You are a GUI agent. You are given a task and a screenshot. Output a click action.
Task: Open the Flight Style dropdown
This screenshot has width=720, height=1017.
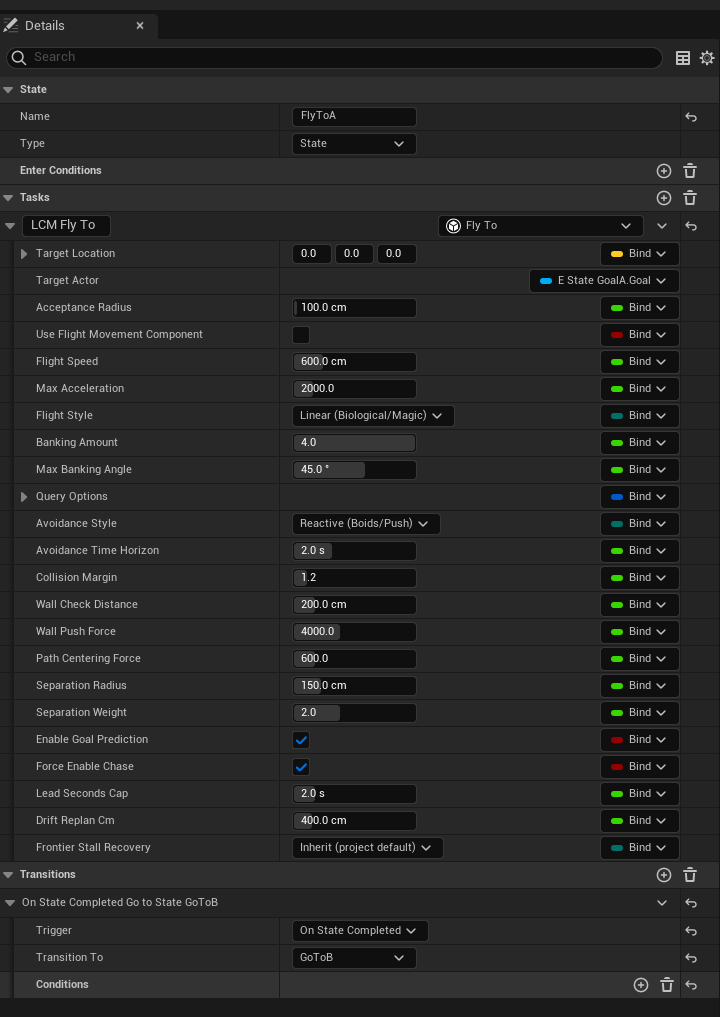tap(373, 415)
